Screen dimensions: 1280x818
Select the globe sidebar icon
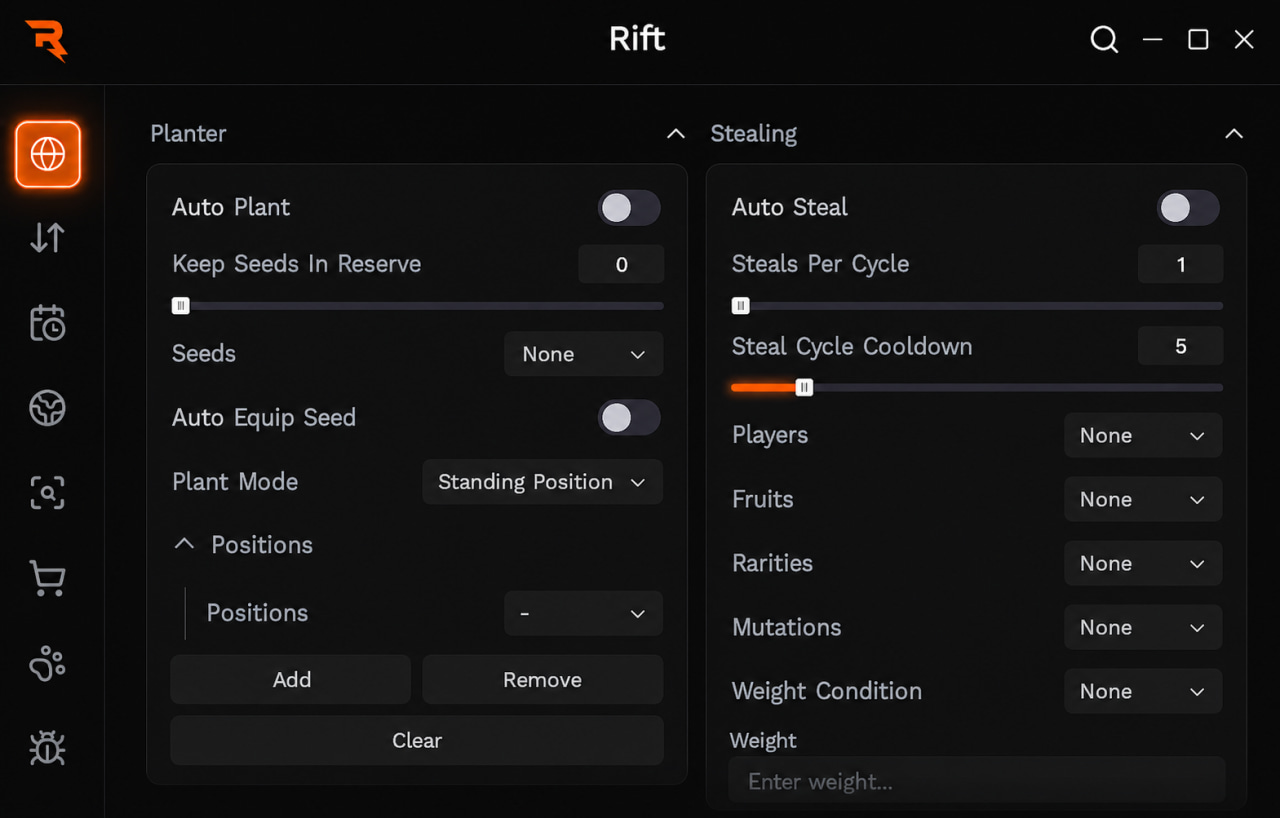click(48, 155)
